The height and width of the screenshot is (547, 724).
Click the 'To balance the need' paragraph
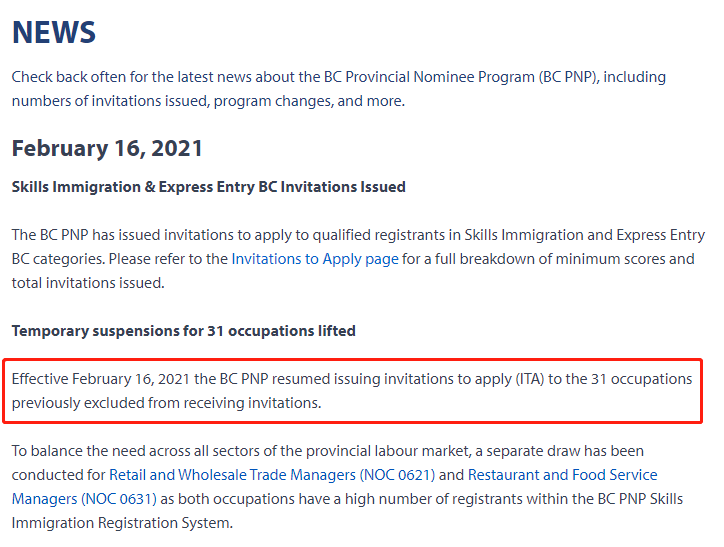coord(347,487)
